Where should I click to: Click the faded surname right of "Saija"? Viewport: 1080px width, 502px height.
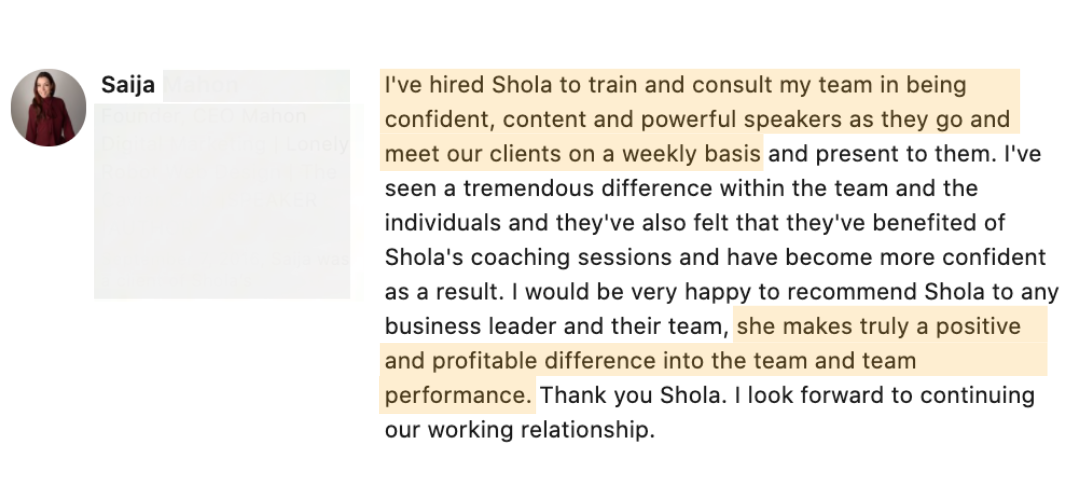[203, 86]
